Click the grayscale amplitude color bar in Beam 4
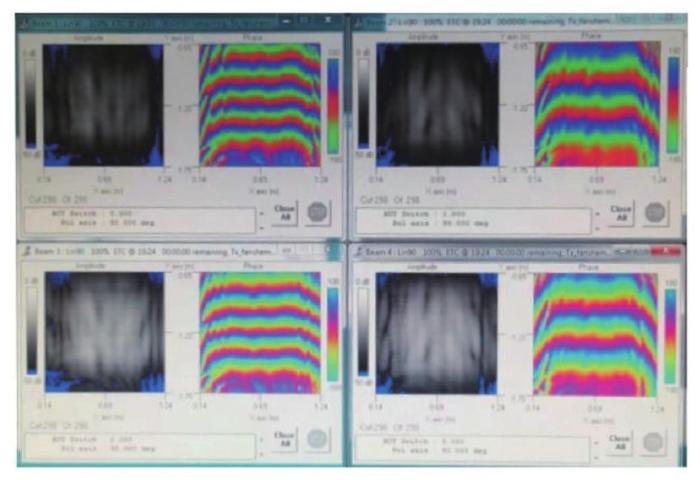This screenshot has width=700, height=480. (x=364, y=332)
